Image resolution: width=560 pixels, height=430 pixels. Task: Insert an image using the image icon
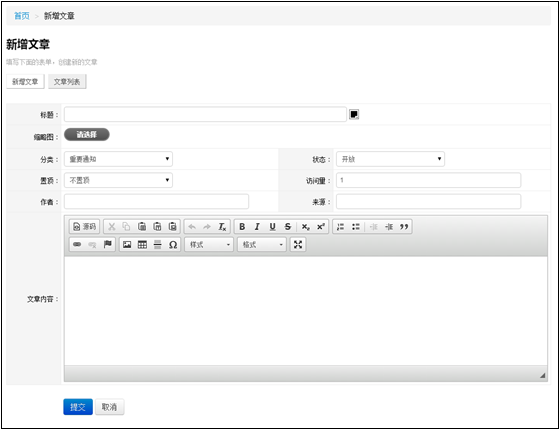point(127,245)
